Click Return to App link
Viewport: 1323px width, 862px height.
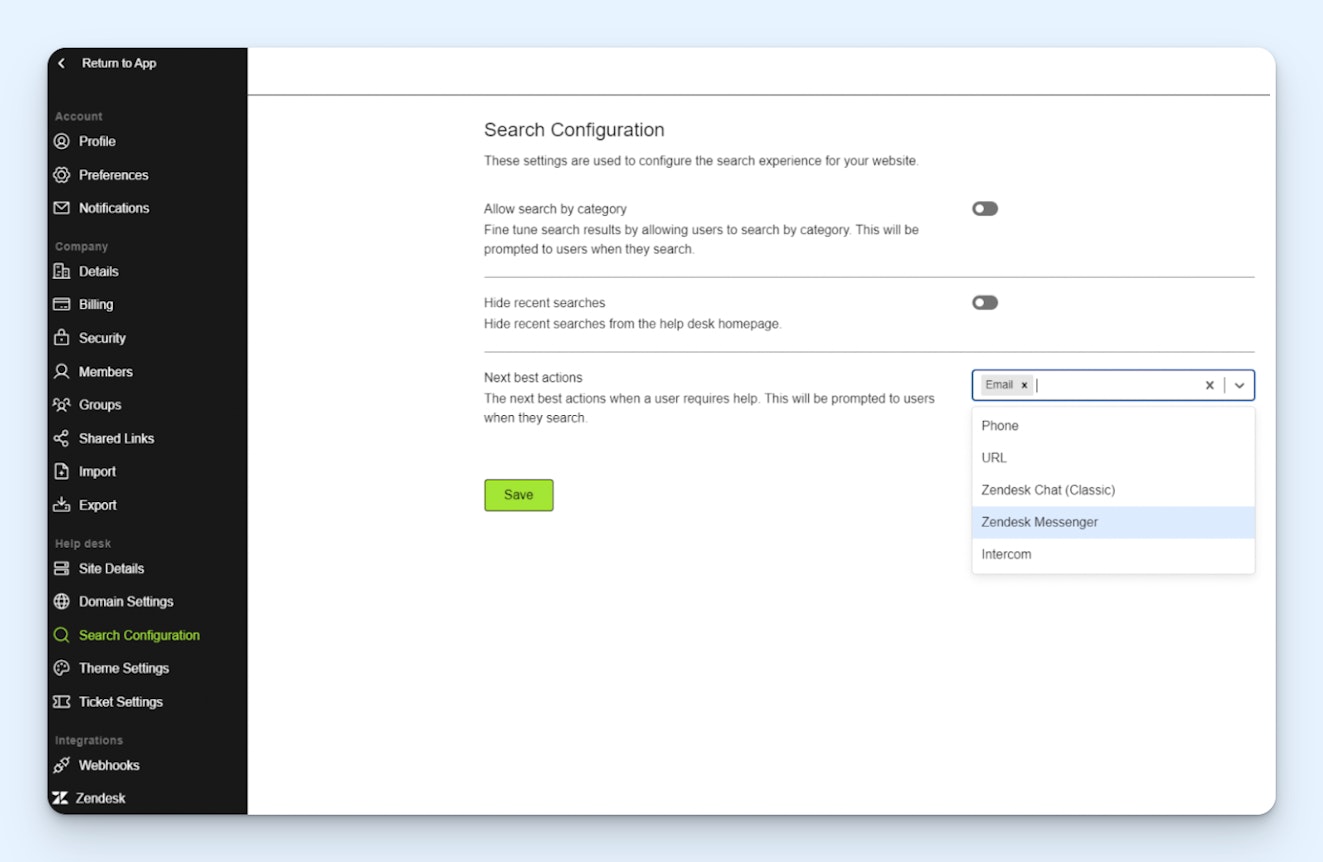click(x=118, y=63)
